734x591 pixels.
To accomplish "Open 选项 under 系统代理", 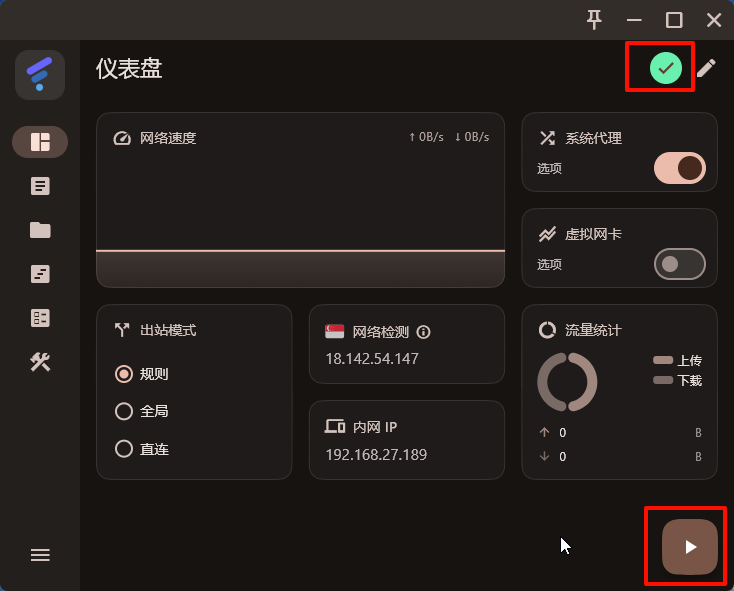I will tap(549, 168).
